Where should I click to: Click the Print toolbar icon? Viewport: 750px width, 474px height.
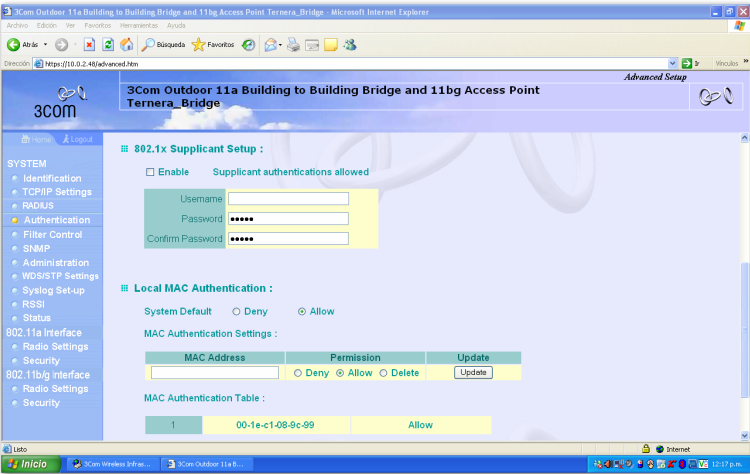click(x=293, y=44)
